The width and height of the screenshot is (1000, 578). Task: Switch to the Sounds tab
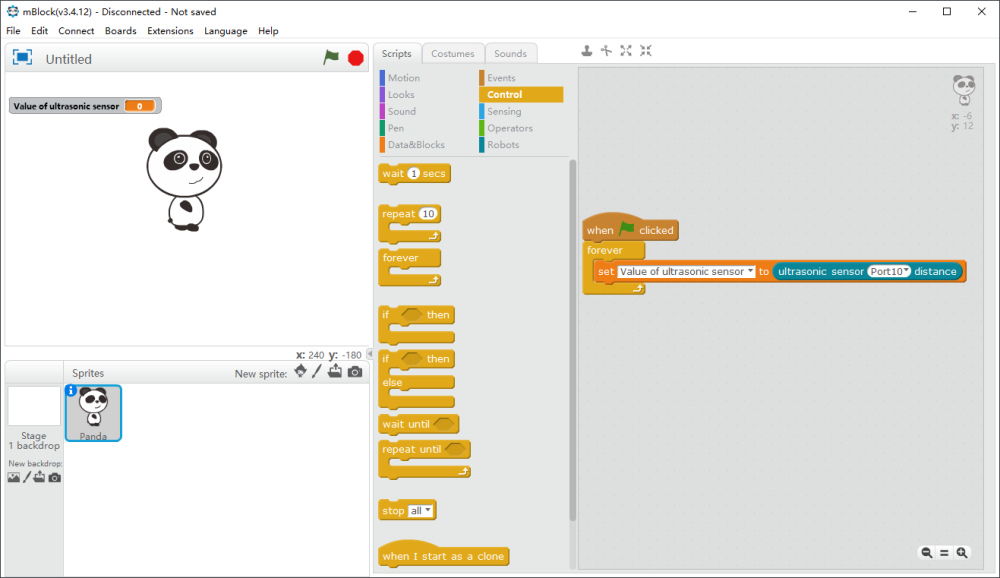click(511, 54)
